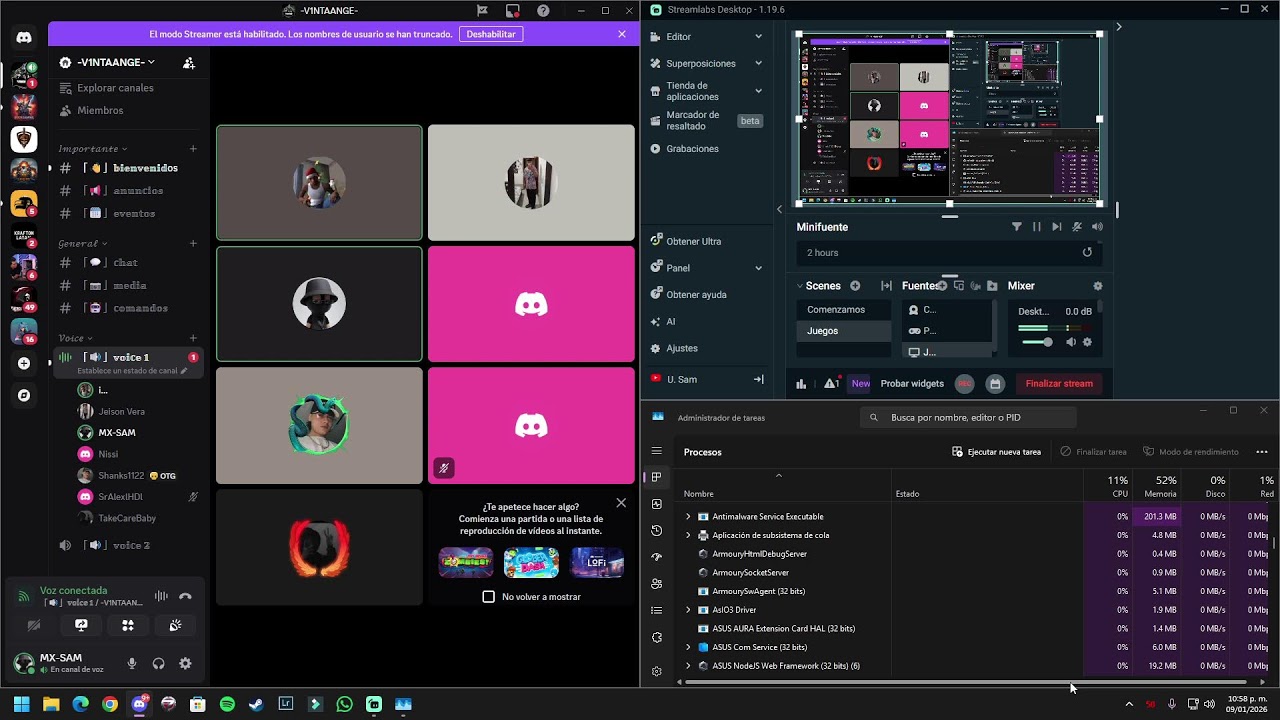Open Discord direct messages home icon

click(24, 37)
